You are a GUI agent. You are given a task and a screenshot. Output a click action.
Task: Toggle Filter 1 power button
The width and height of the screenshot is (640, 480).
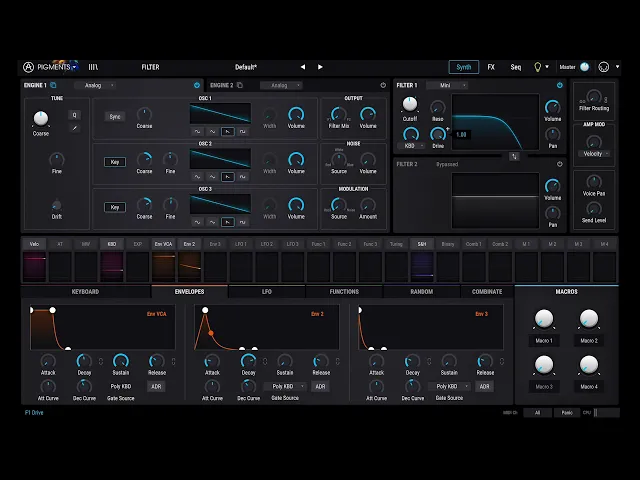(560, 85)
